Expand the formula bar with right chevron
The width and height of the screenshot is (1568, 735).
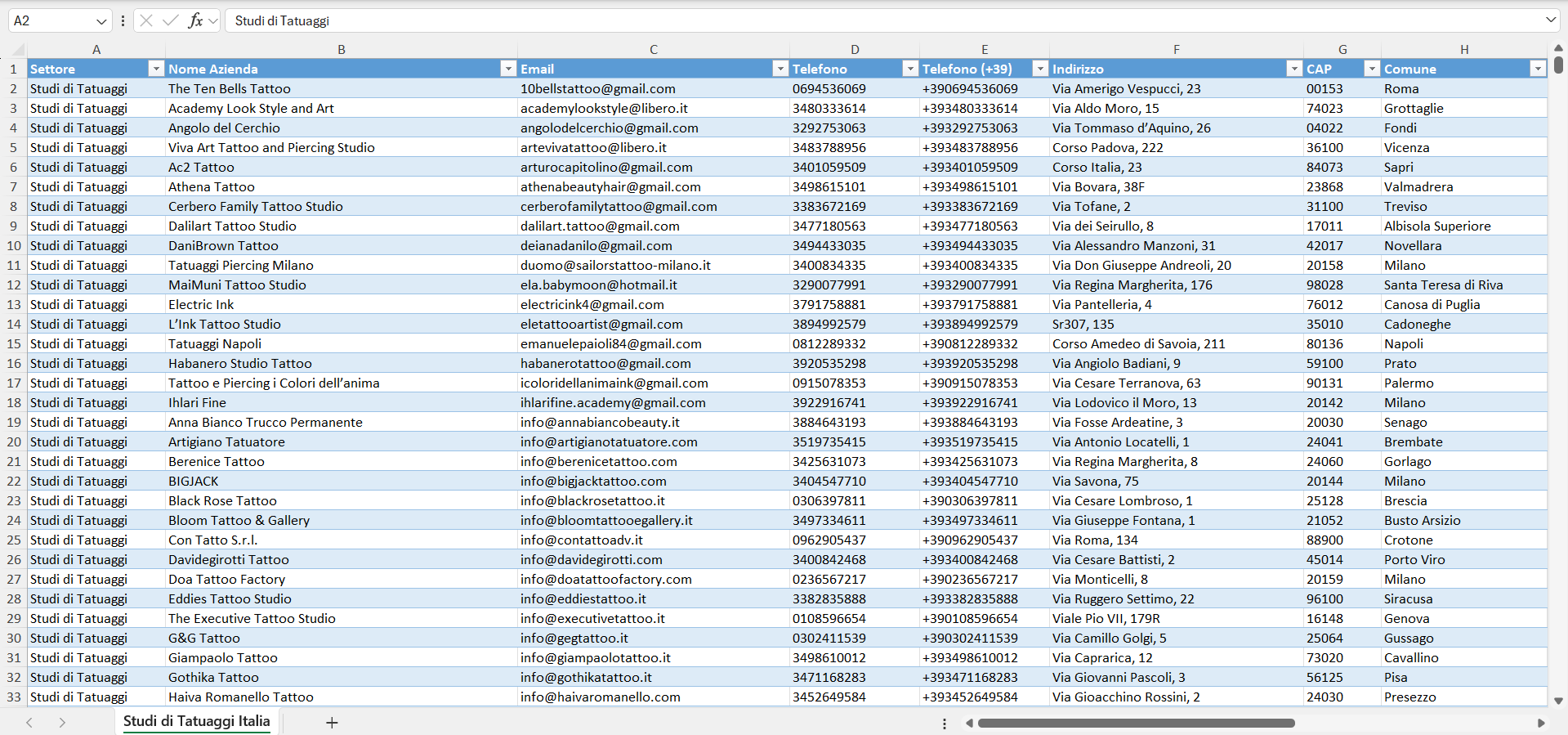(x=1550, y=20)
